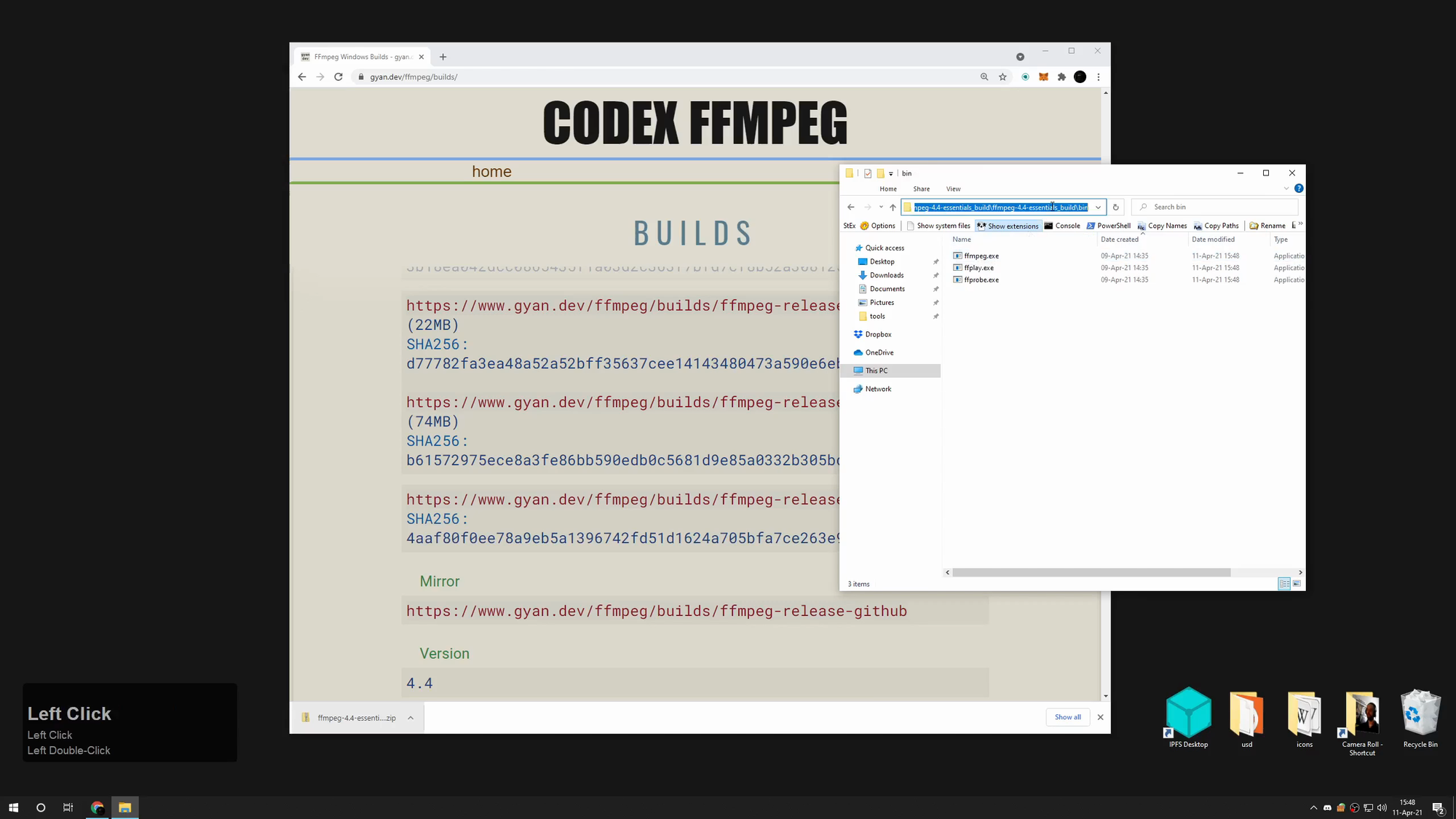Navigate back in File Explorer
The height and width of the screenshot is (819, 1456).
(x=850, y=207)
